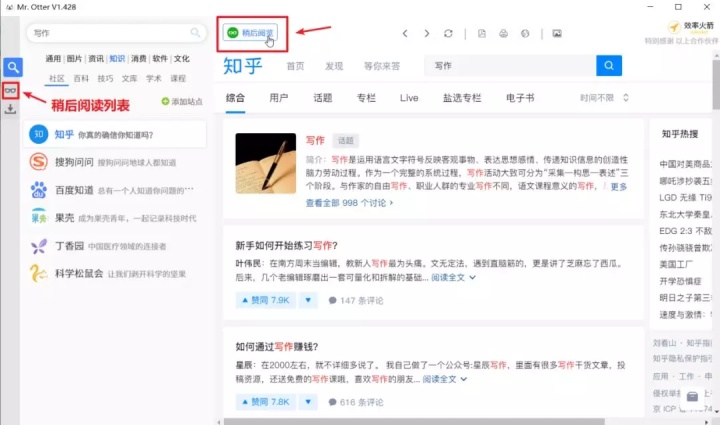Switch to the 用户 results tab
Viewport: 720px width, 425px height.
pos(279,98)
